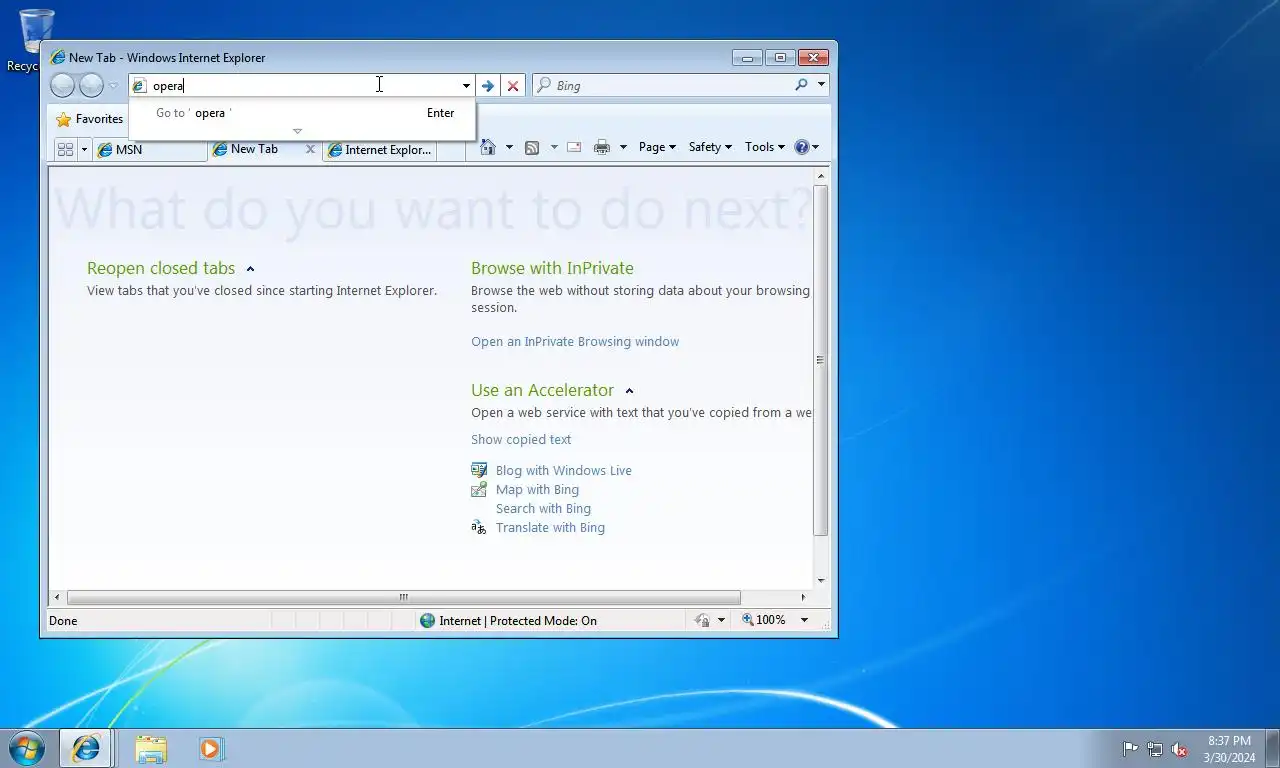The width and height of the screenshot is (1280, 768).
Task: Click the red Stop button
Action: tap(513, 86)
